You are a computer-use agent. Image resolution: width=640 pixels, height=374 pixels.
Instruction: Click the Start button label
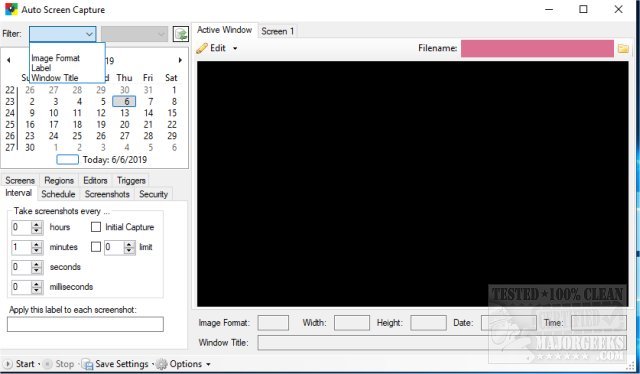point(25,364)
